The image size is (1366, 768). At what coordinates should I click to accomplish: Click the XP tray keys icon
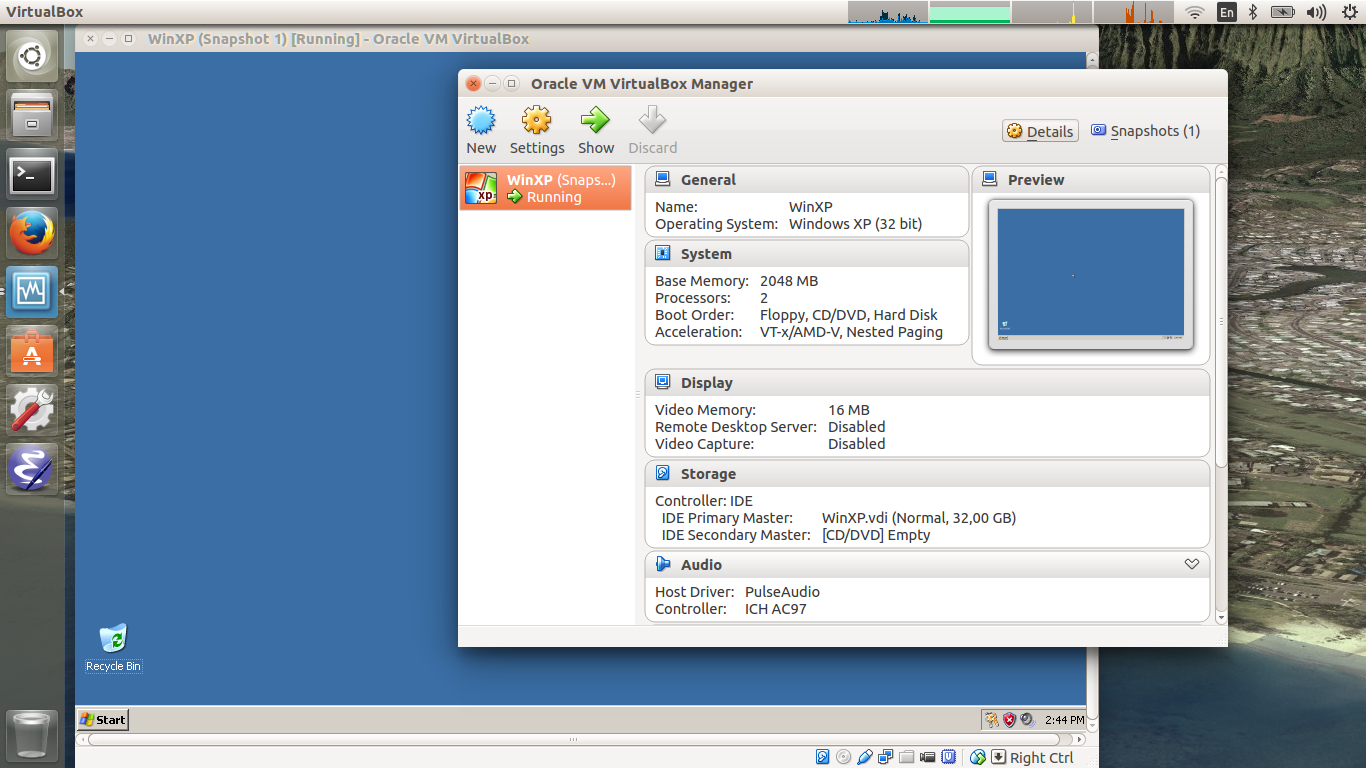tap(992, 719)
